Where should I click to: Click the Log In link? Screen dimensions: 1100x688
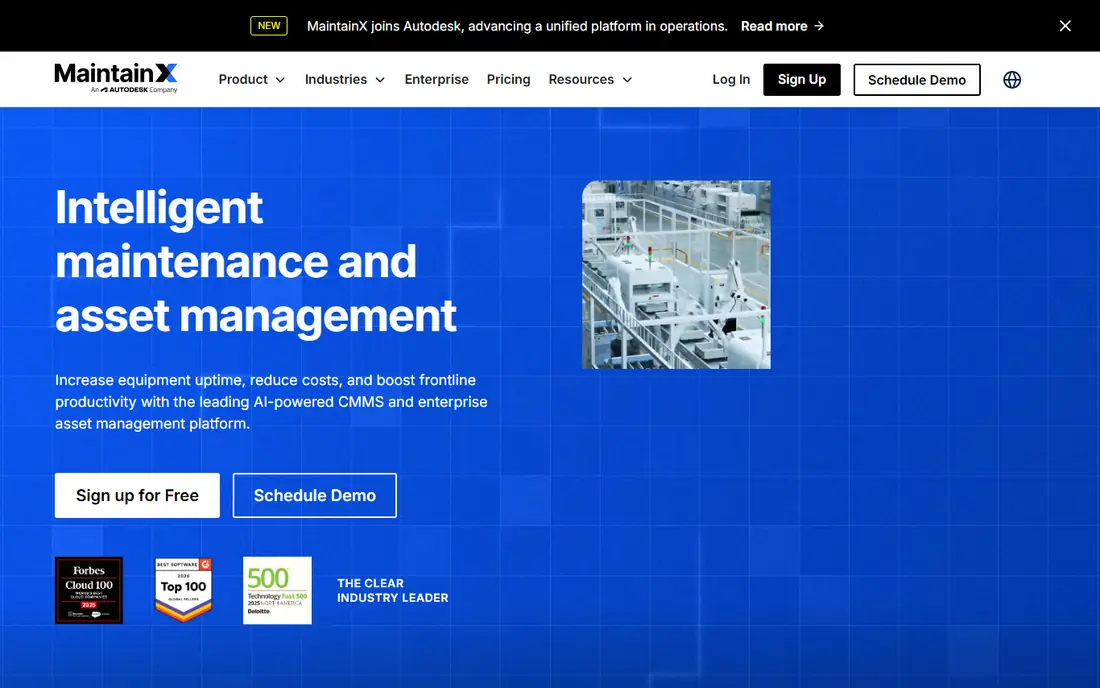[x=731, y=79]
